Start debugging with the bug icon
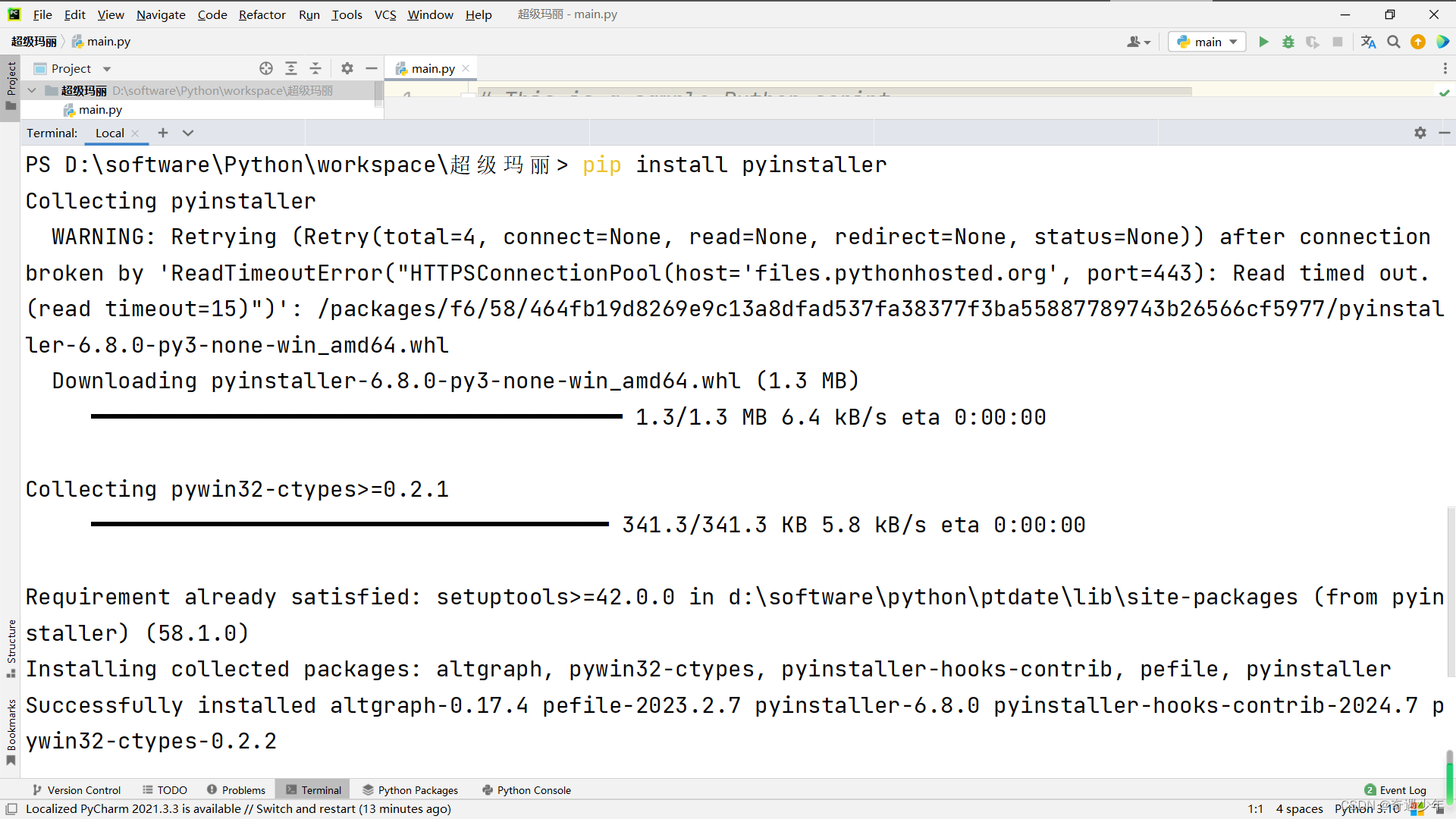This screenshot has width=1456, height=819. [1288, 42]
